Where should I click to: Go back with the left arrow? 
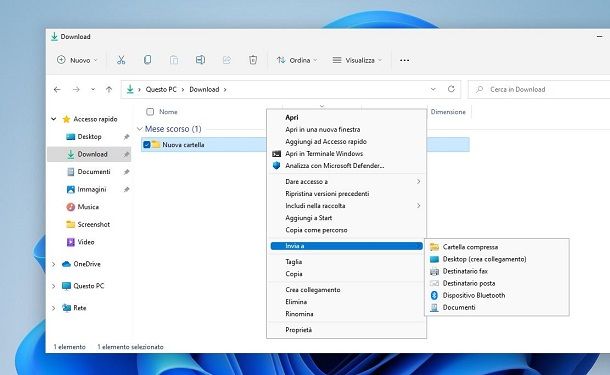(57, 89)
